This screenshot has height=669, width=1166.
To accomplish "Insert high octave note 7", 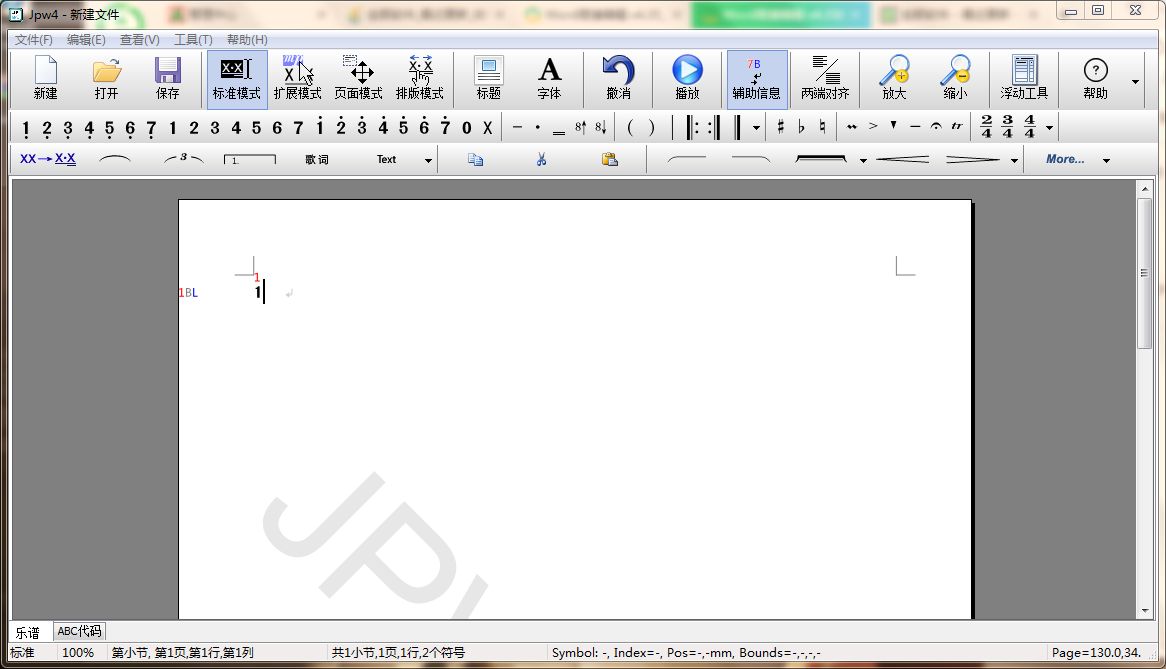I will (x=445, y=126).
